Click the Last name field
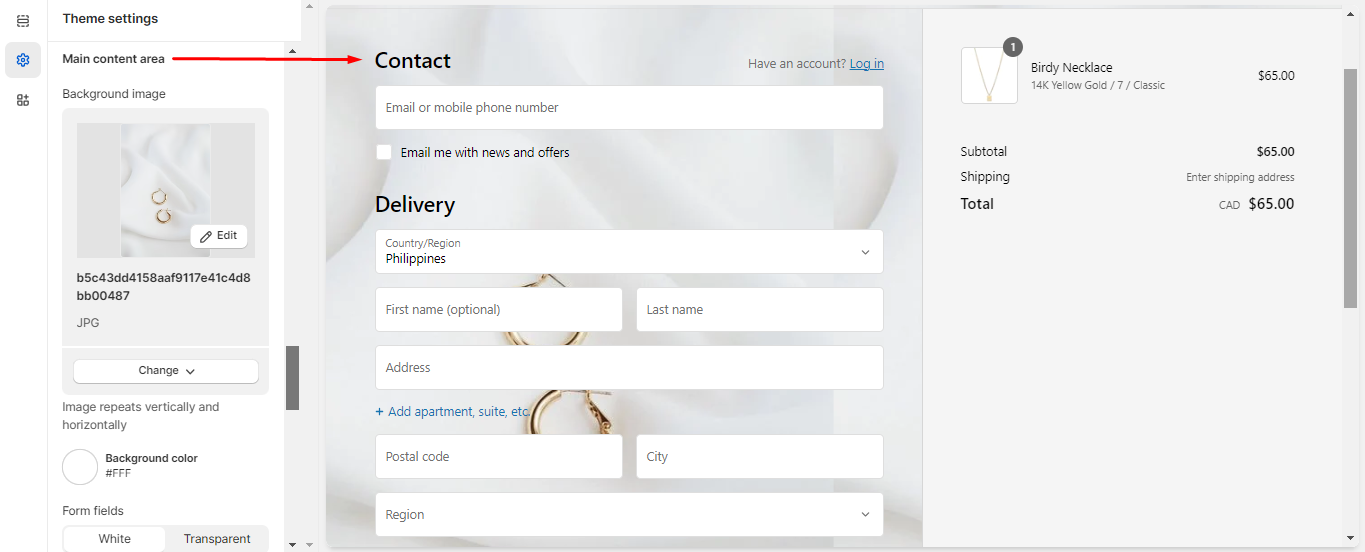This screenshot has width=1365, height=552. (x=759, y=310)
